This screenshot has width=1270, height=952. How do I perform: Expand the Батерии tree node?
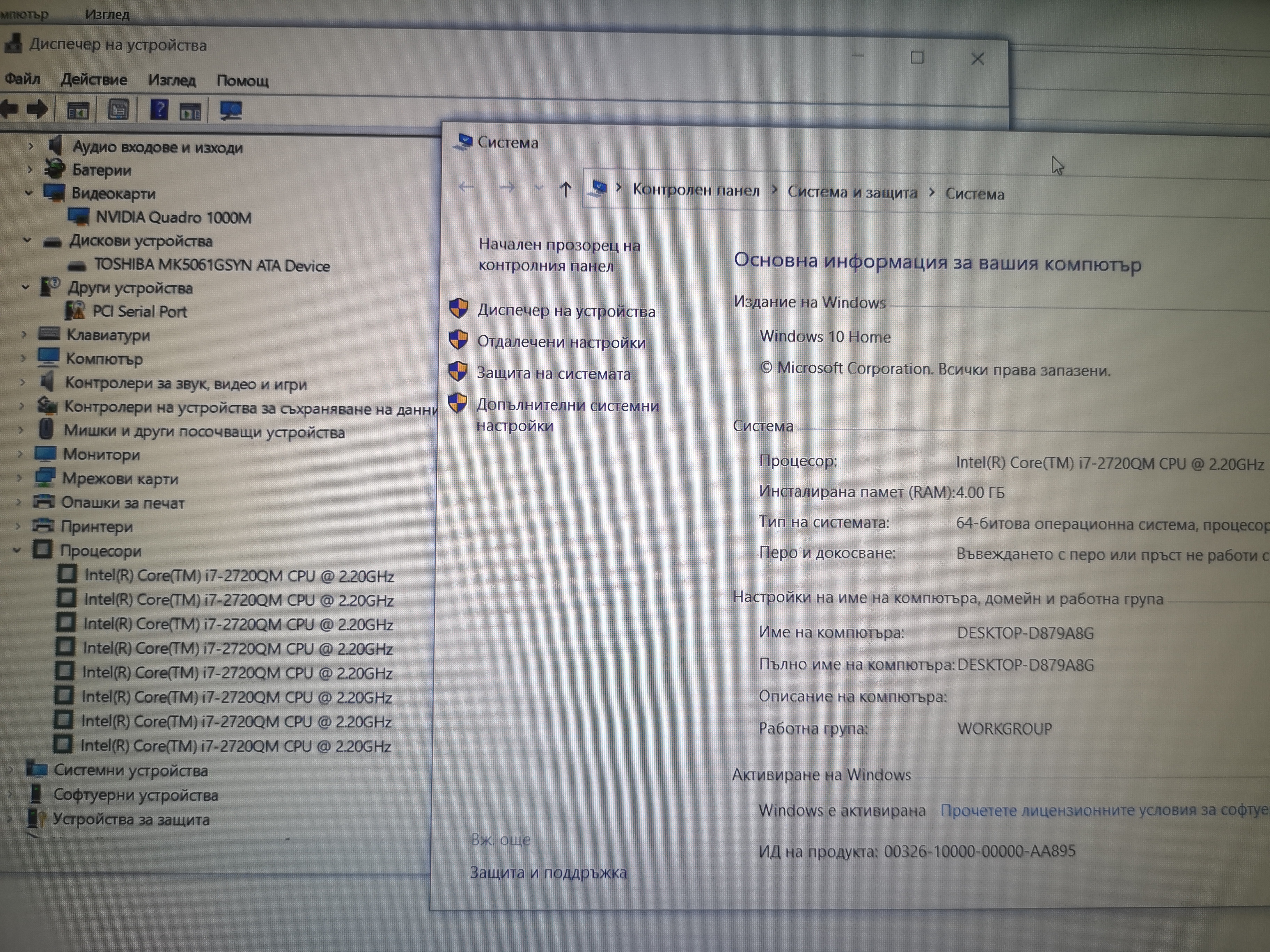30,169
